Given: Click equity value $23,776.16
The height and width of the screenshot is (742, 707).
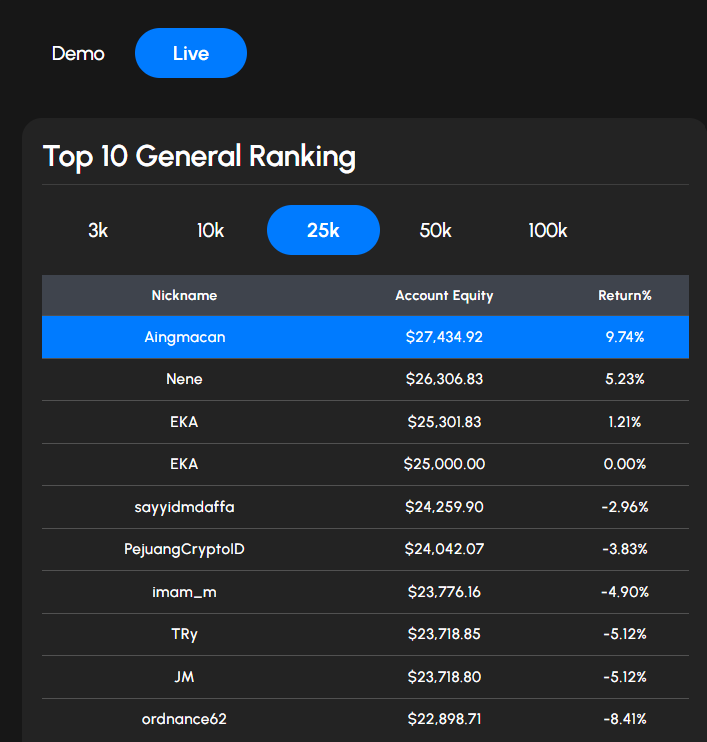Looking at the screenshot, I should click(x=444, y=592).
